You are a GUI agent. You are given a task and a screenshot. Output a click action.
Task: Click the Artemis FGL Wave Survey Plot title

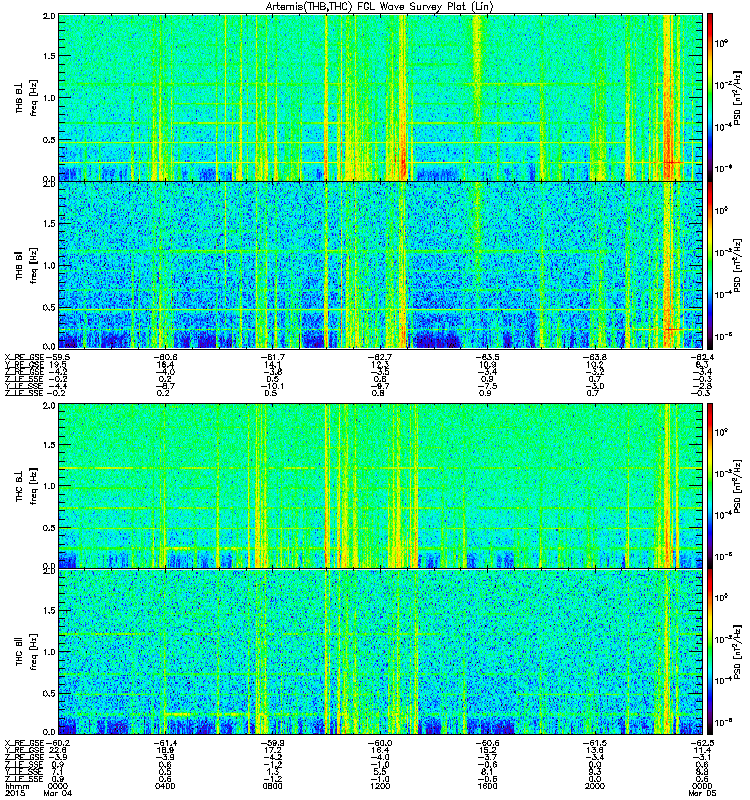coord(380,7)
